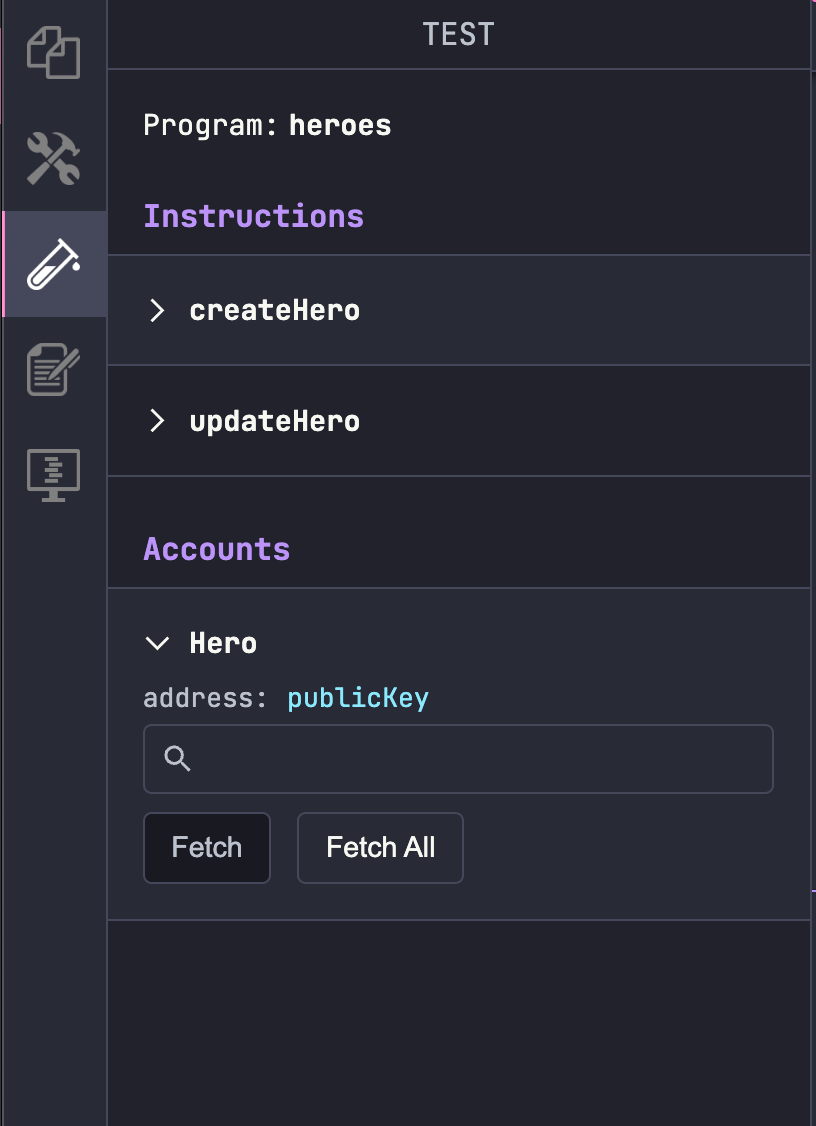Click the heroes program name

pyautogui.click(x=340, y=125)
